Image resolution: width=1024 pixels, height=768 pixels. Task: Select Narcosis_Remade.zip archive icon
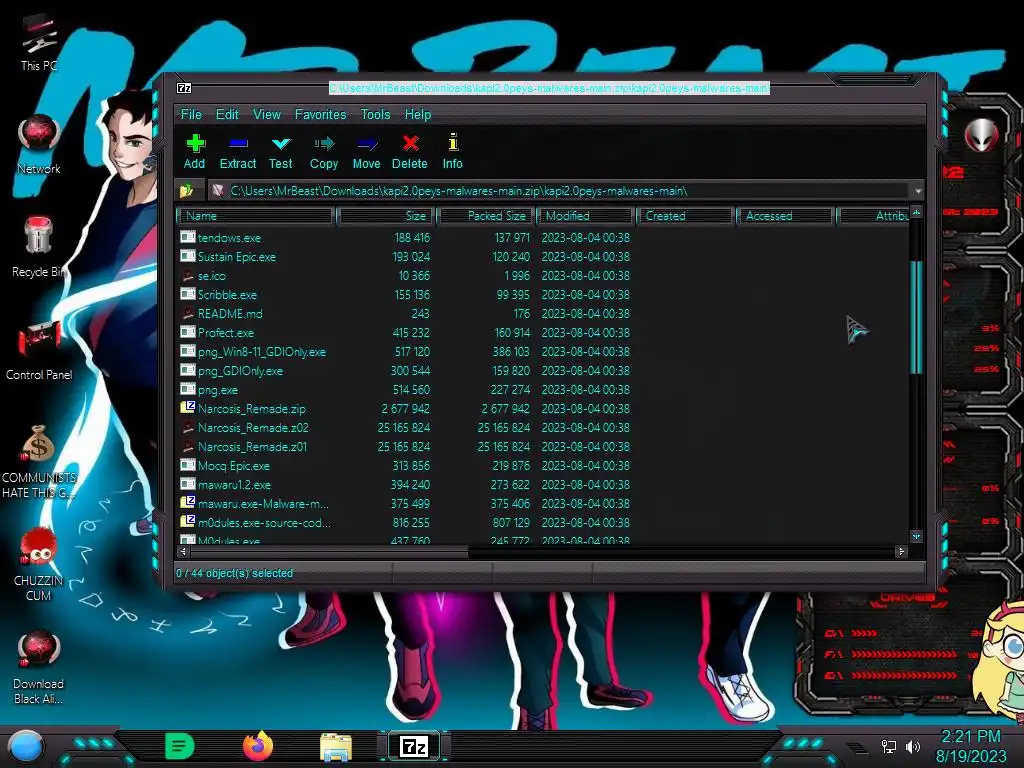(188, 408)
